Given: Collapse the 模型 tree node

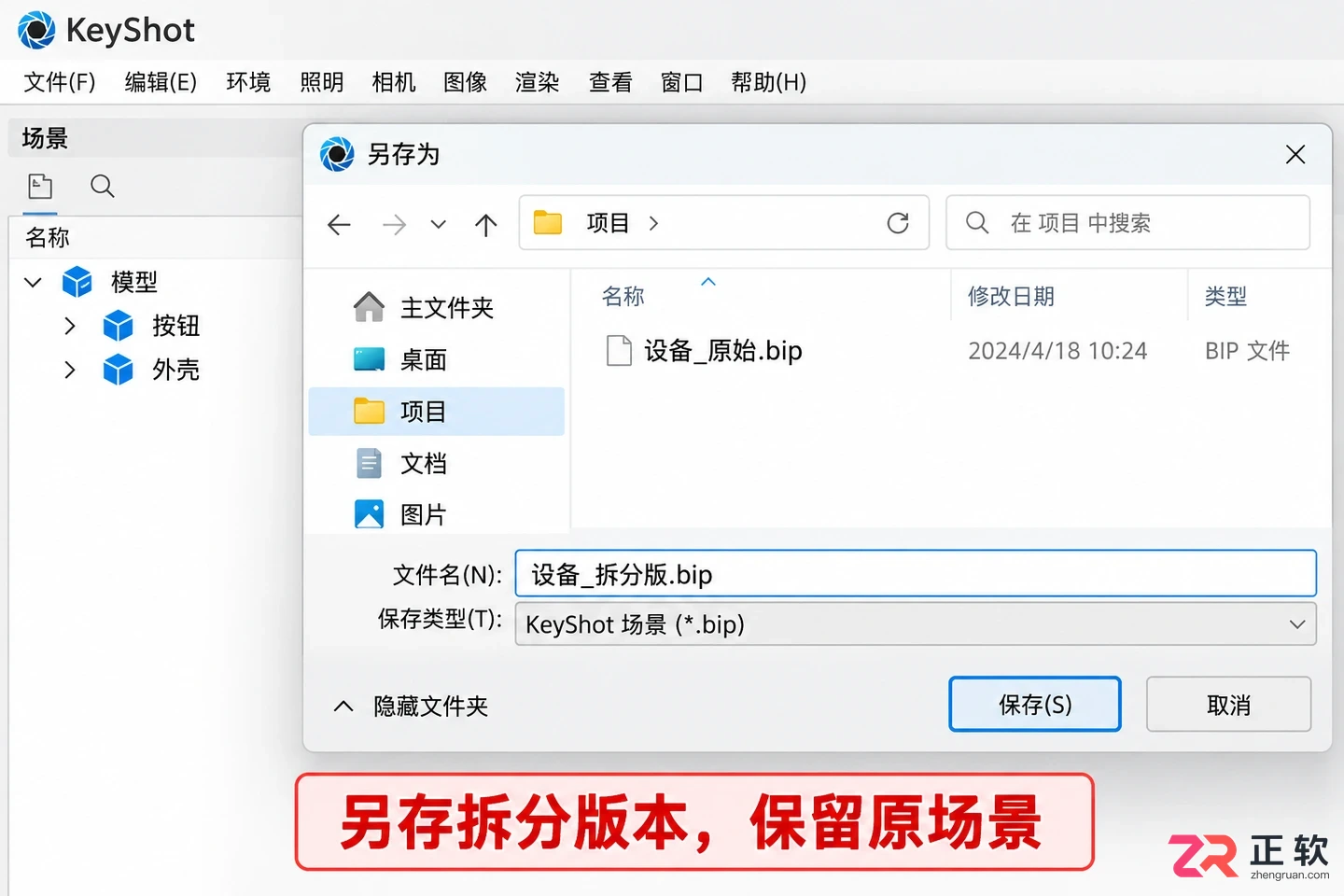Looking at the screenshot, I should [34, 282].
